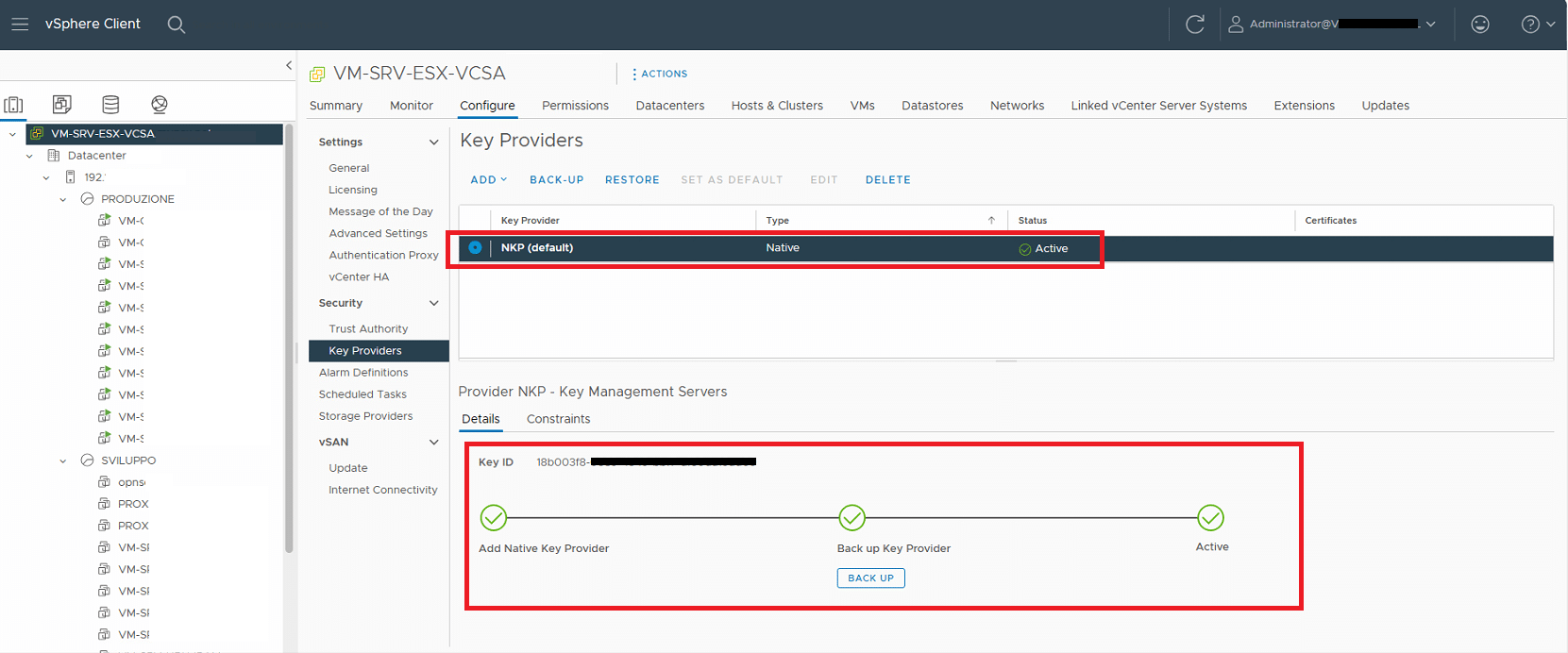
Task: Select the SVILUPPO resource pool
Action: [x=128, y=460]
